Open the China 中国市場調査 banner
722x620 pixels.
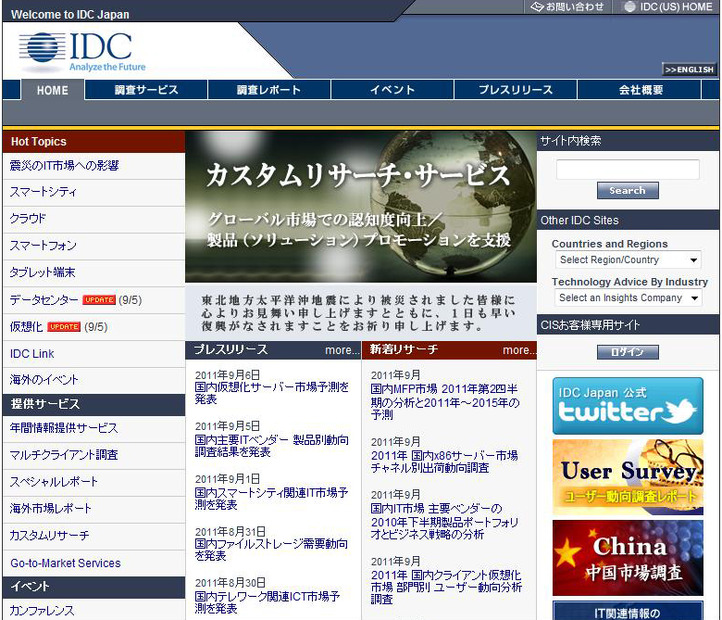coord(628,558)
